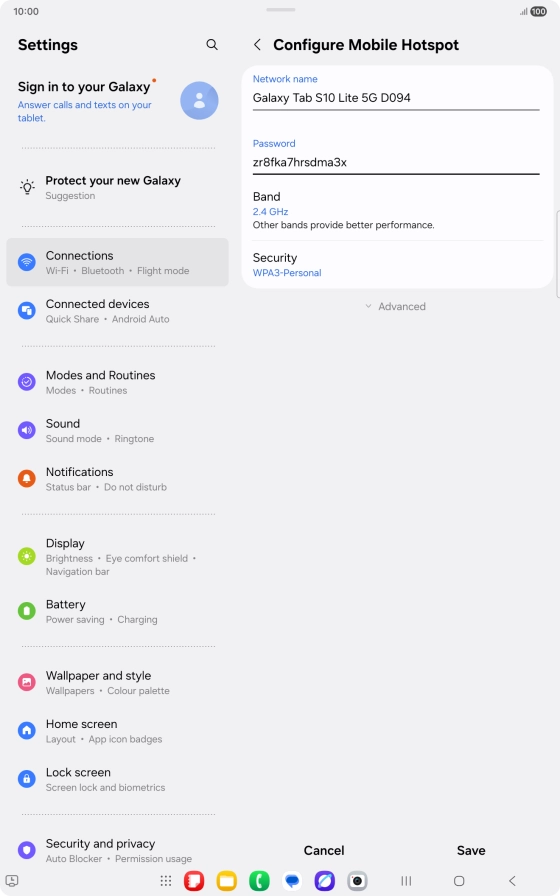Go back from Configure Mobile Hotspot
This screenshot has width=560, height=896.
[x=258, y=45]
